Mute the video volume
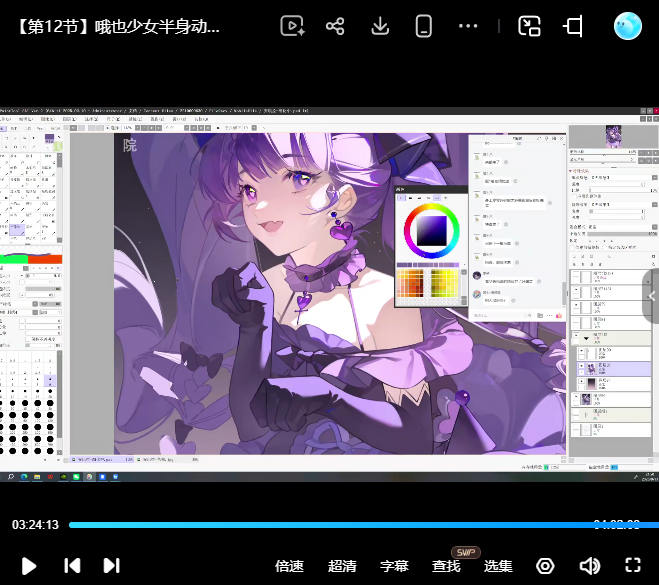Screen dimensions: 659x585 point(590,566)
